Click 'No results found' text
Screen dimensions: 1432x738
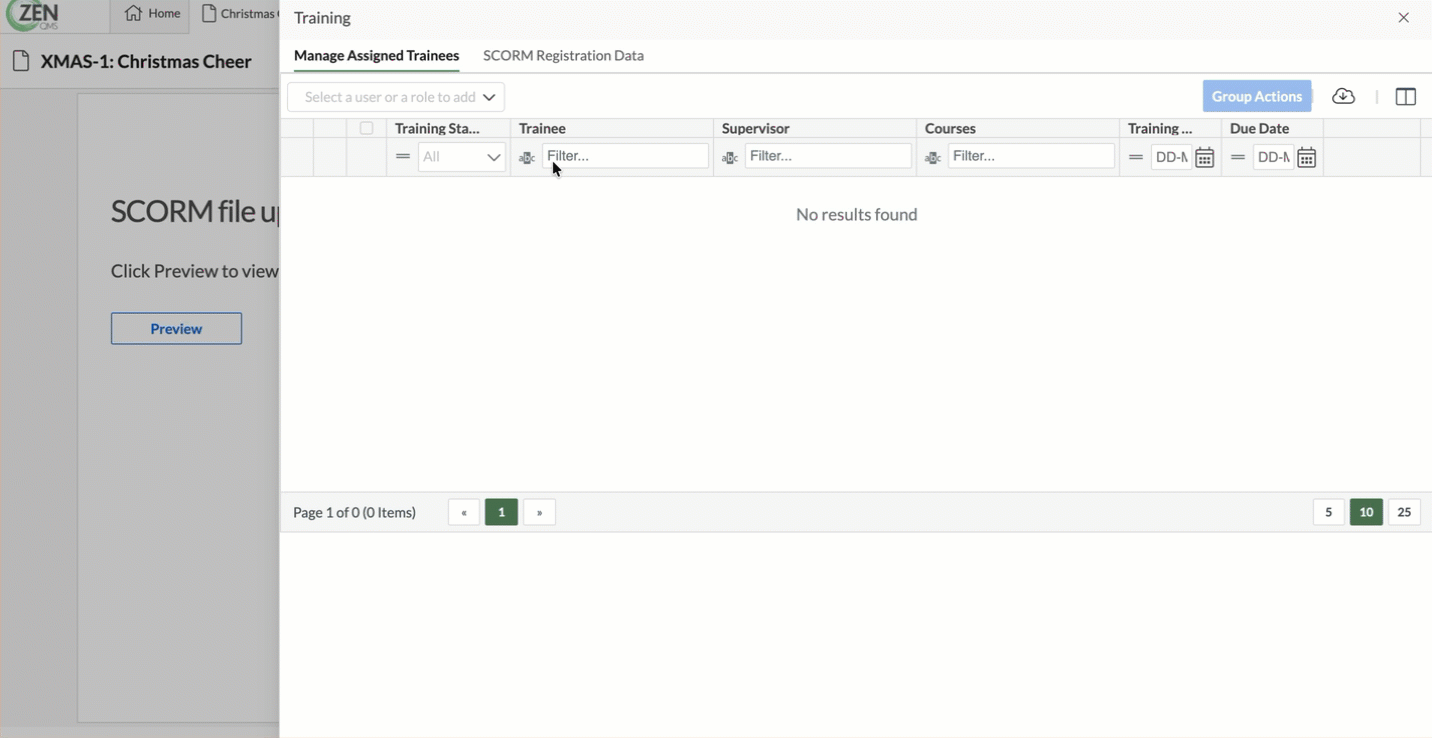(x=857, y=214)
